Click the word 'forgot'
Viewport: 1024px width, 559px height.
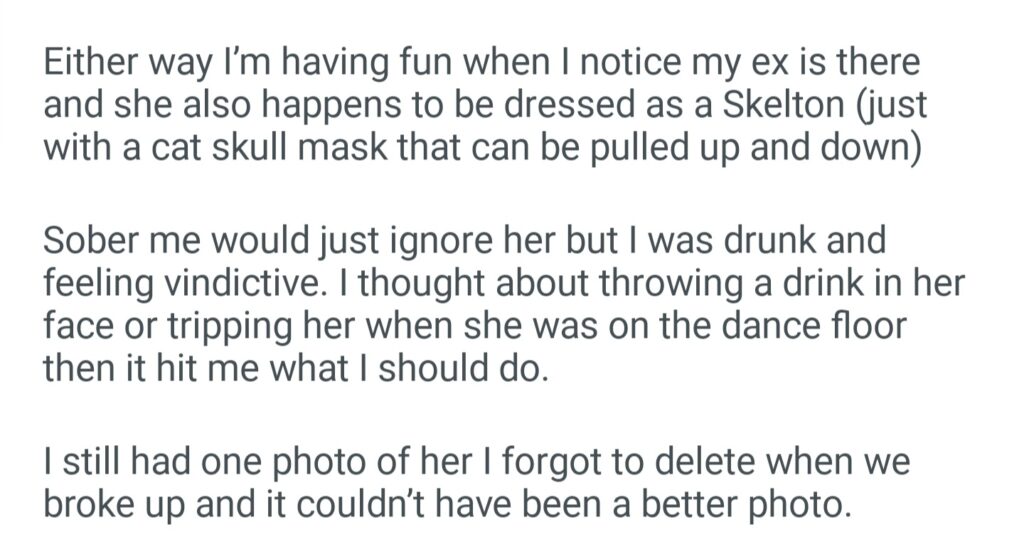pyautogui.click(x=544, y=463)
